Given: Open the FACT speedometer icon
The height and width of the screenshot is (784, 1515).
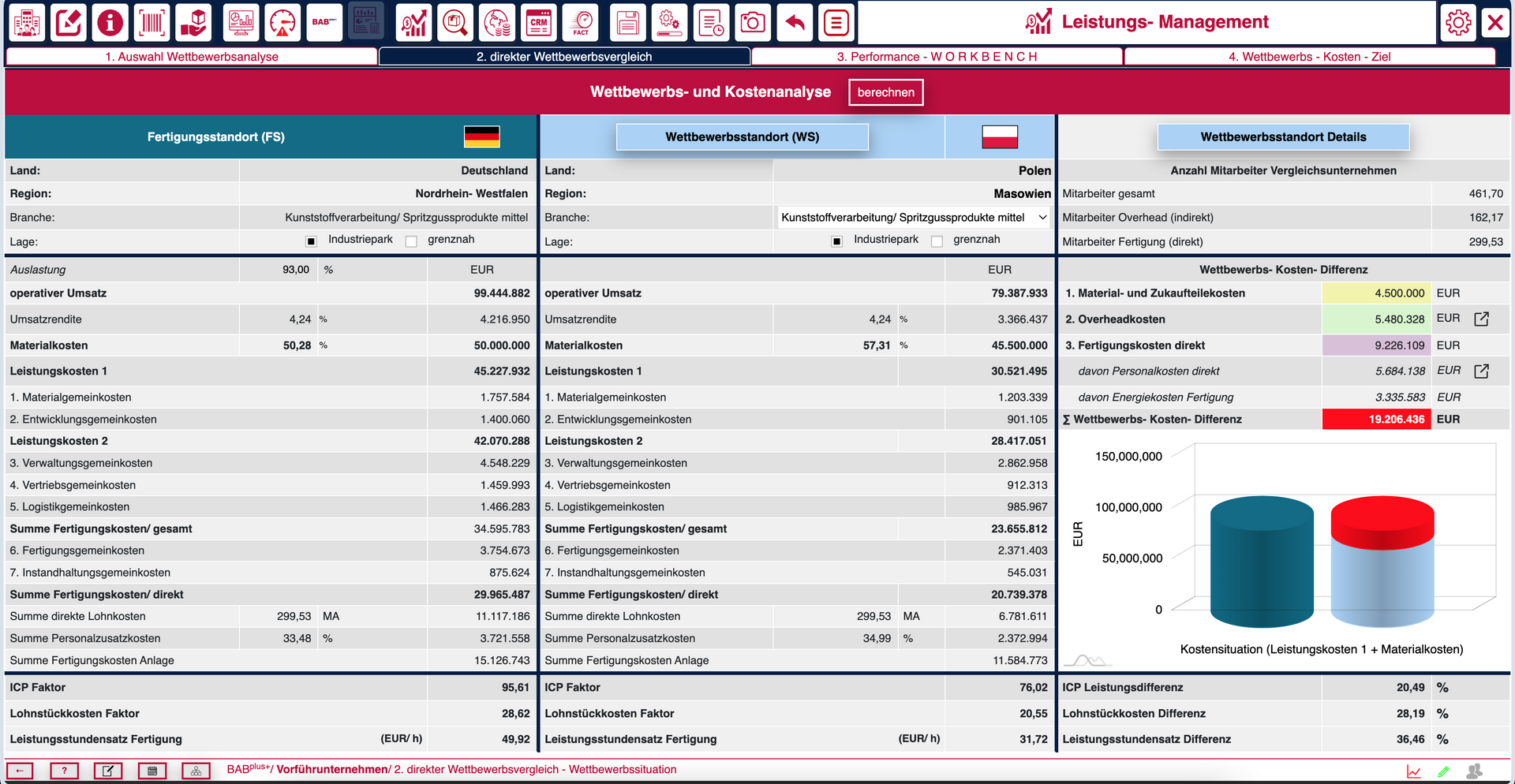Looking at the screenshot, I should point(581,23).
